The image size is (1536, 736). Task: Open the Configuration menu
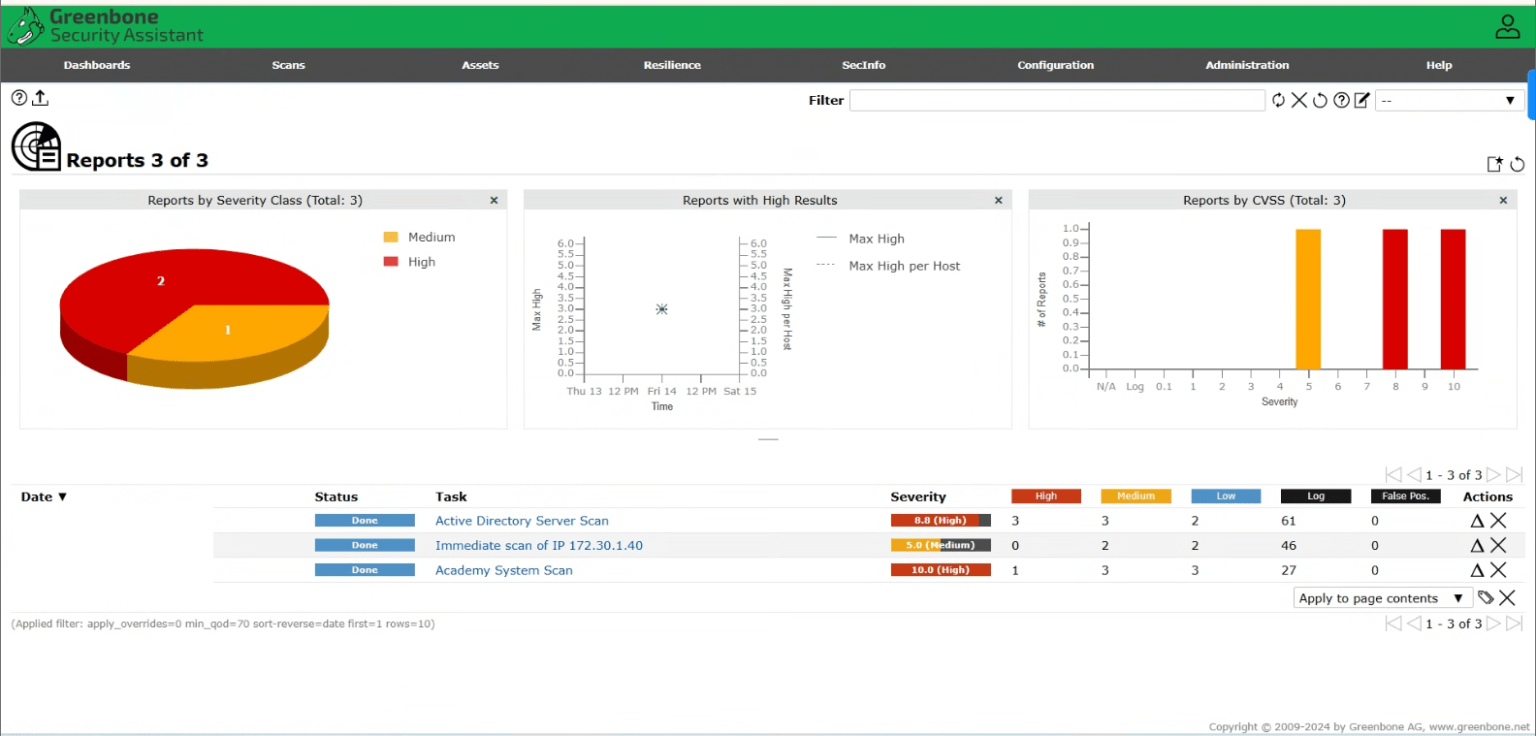coord(1055,65)
